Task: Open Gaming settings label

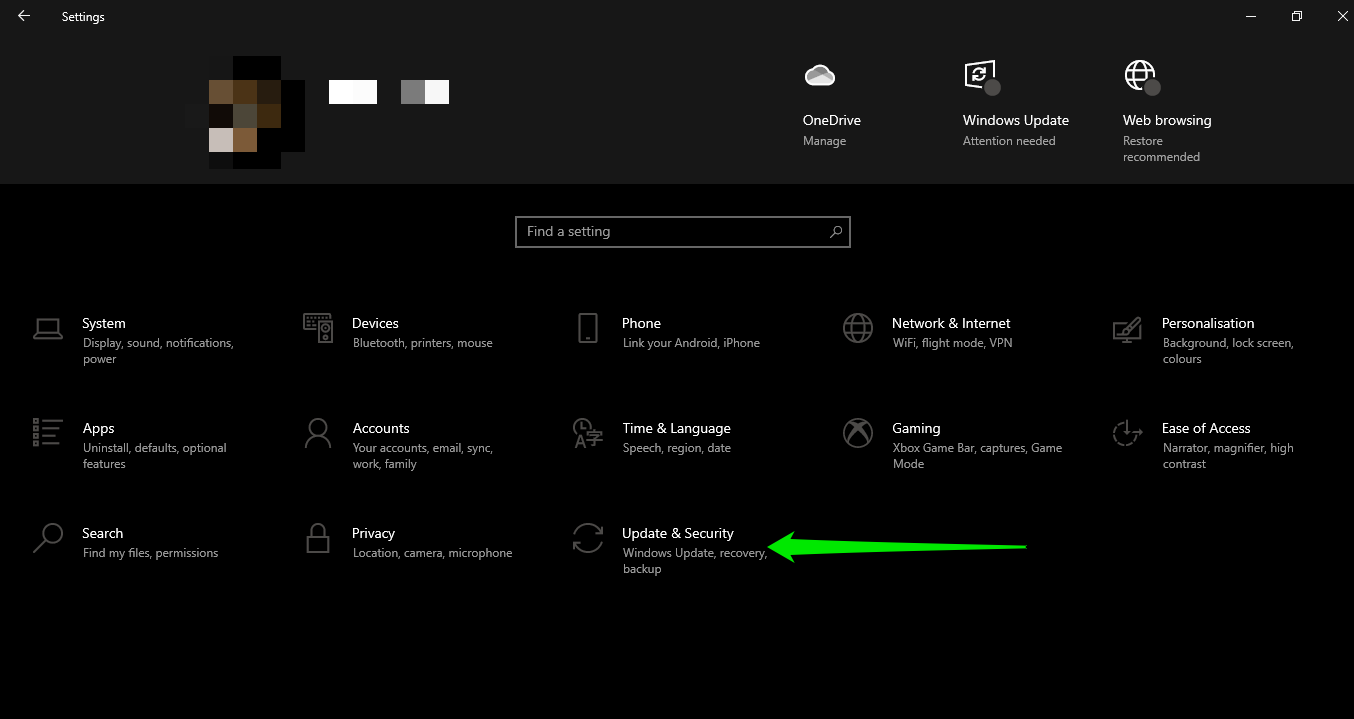Action: click(x=916, y=428)
